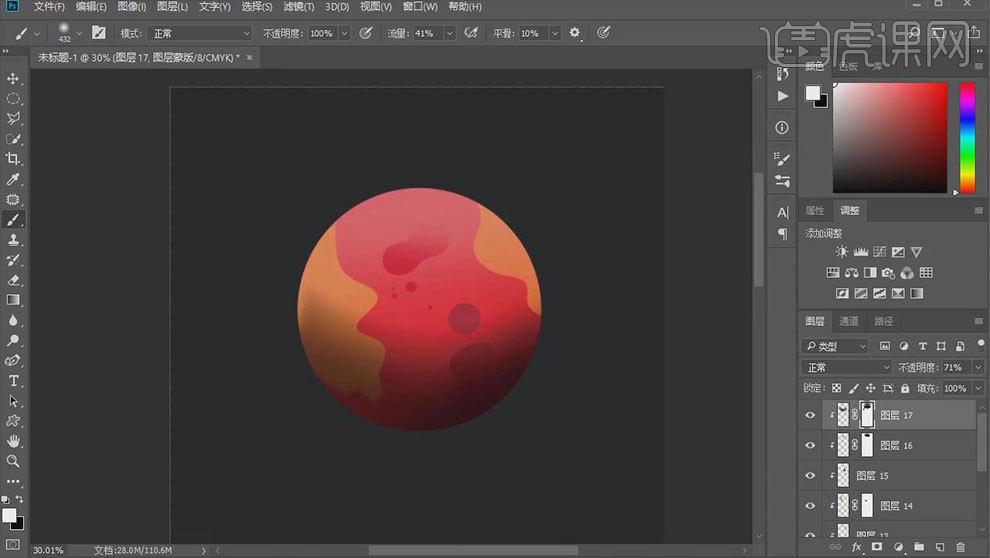Viewport: 990px width, 558px height.
Task: Activate the Zoom tool
Action: click(x=13, y=461)
